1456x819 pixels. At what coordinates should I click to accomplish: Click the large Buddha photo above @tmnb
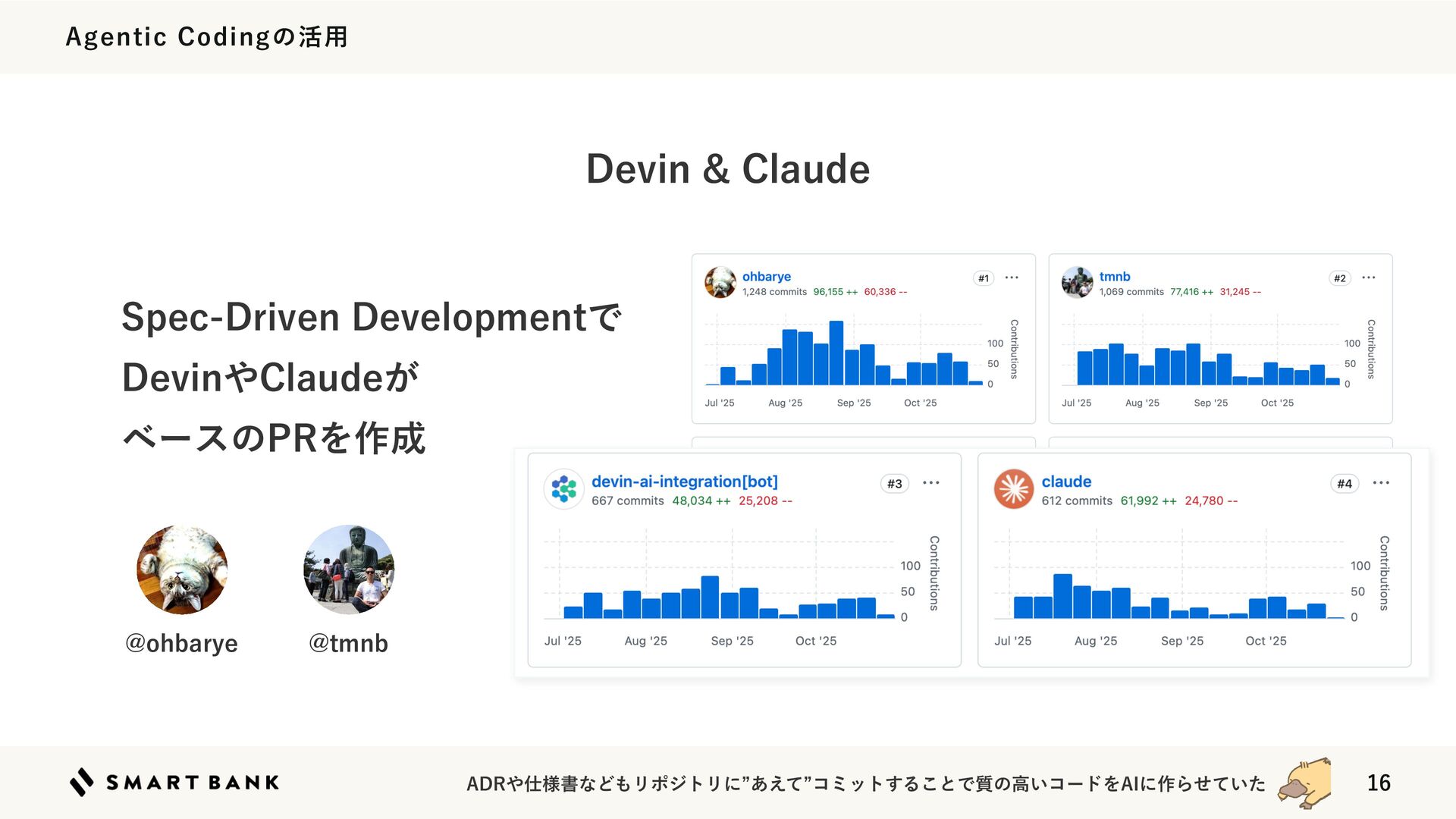coord(349,570)
